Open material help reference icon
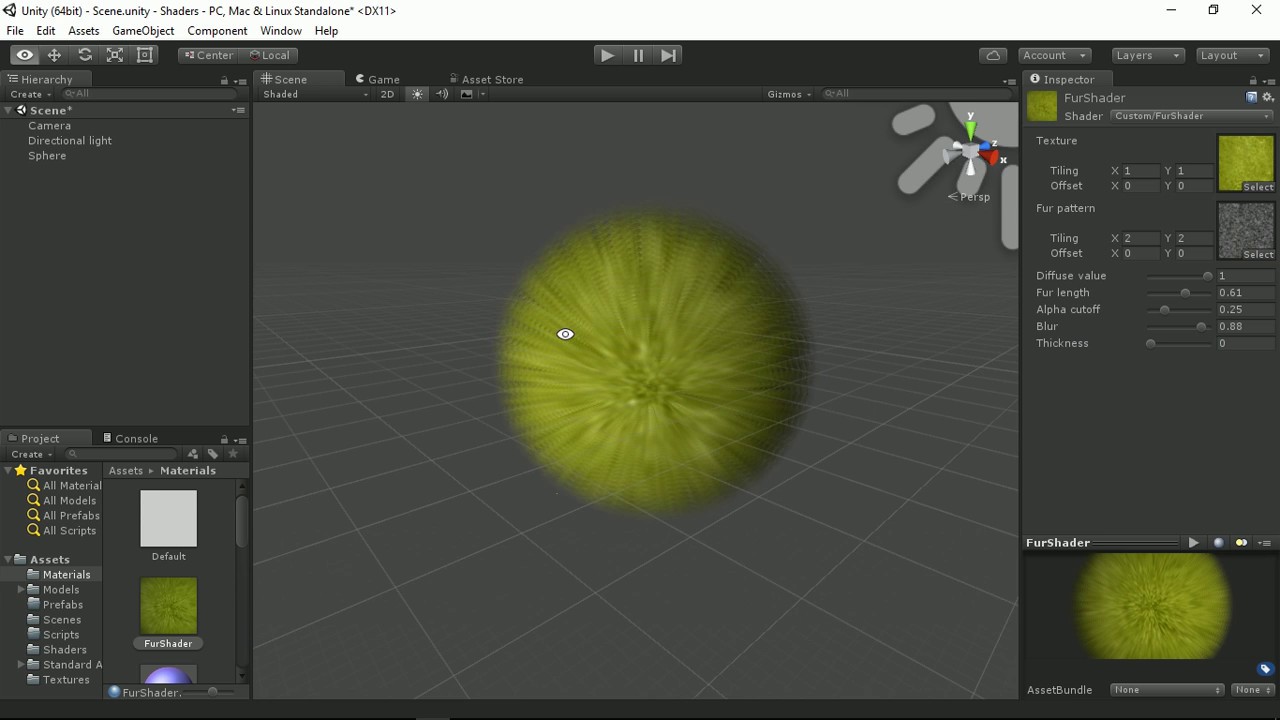The height and width of the screenshot is (720, 1280). (1251, 97)
